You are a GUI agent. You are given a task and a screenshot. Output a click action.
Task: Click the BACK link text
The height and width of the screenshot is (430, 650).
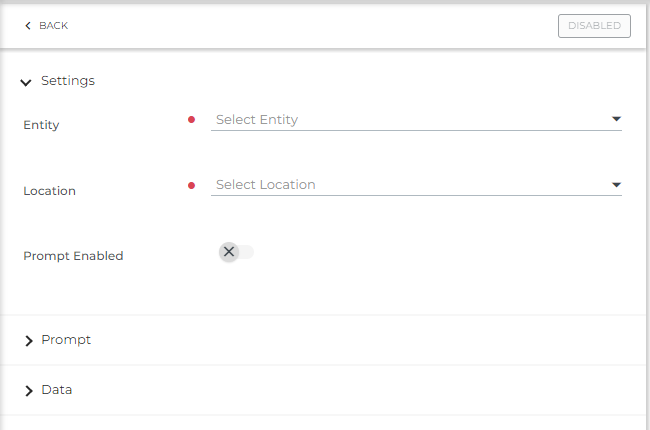click(x=53, y=26)
